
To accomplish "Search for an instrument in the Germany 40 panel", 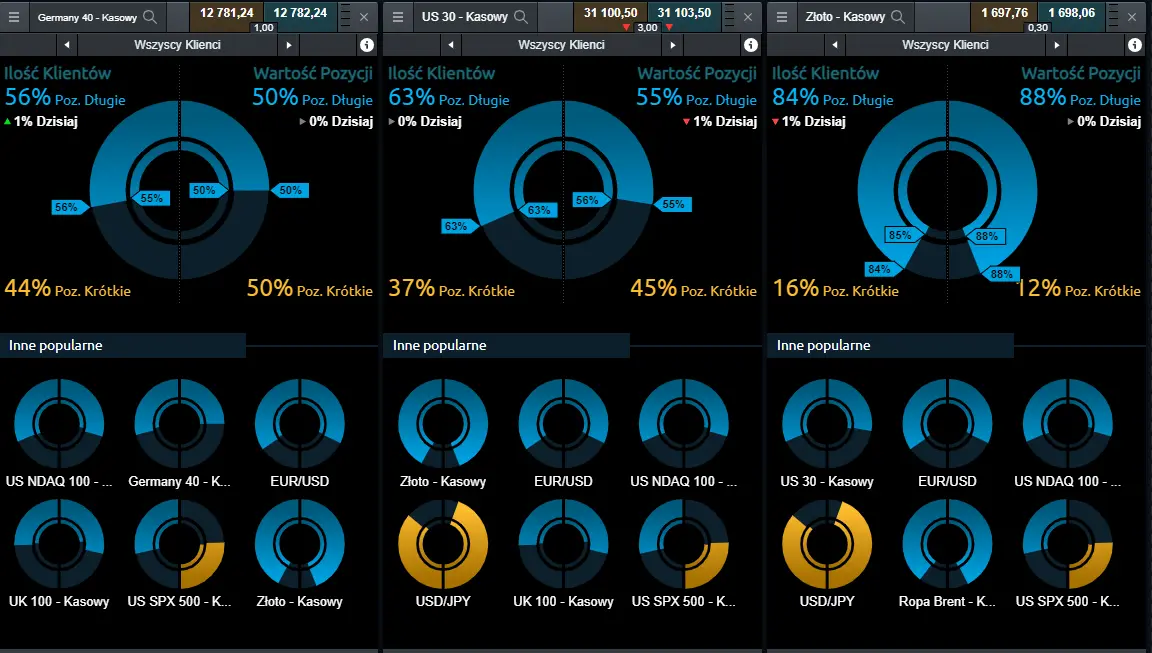I will [x=150, y=16].
